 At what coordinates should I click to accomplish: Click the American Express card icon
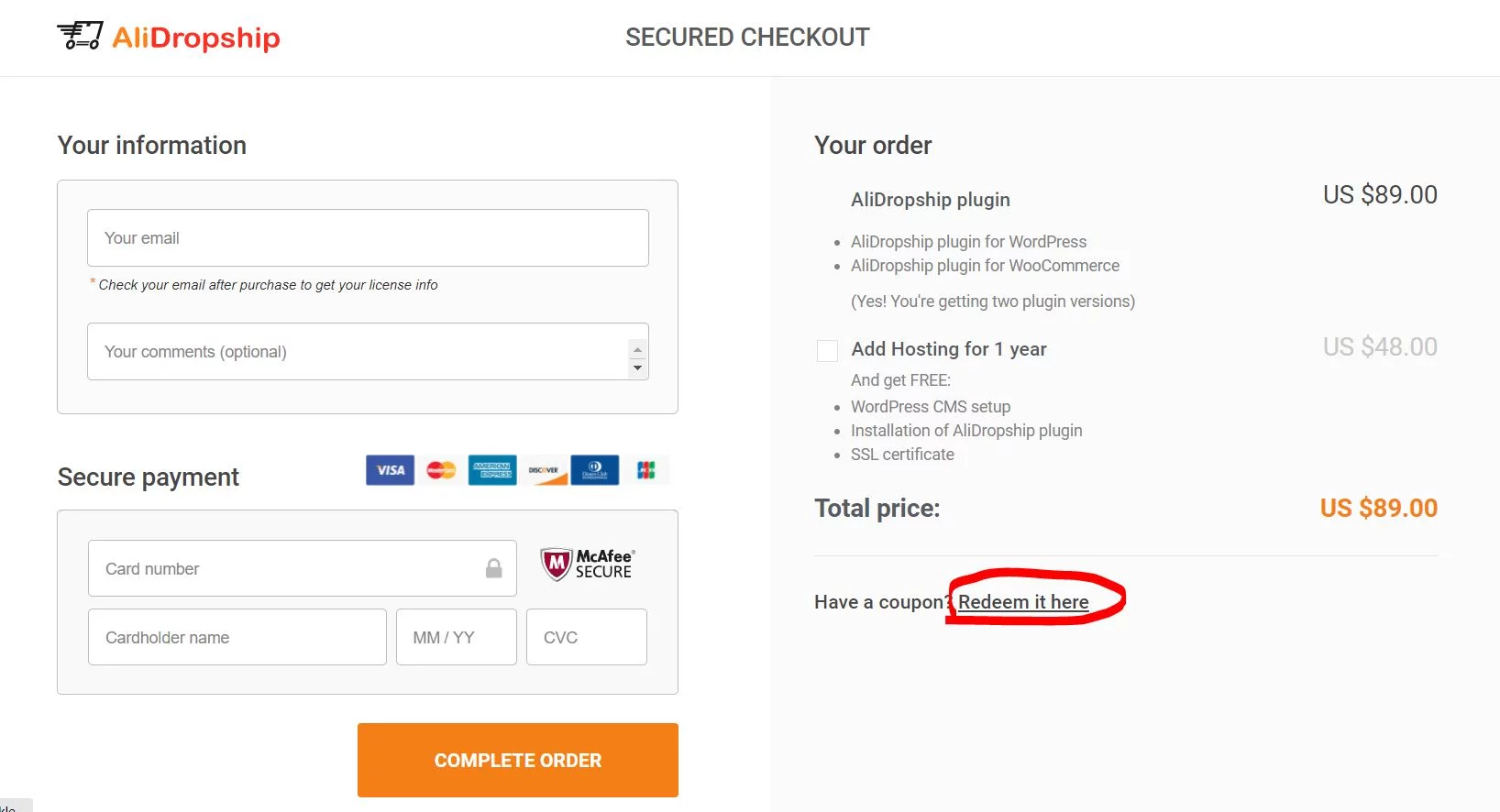492,470
